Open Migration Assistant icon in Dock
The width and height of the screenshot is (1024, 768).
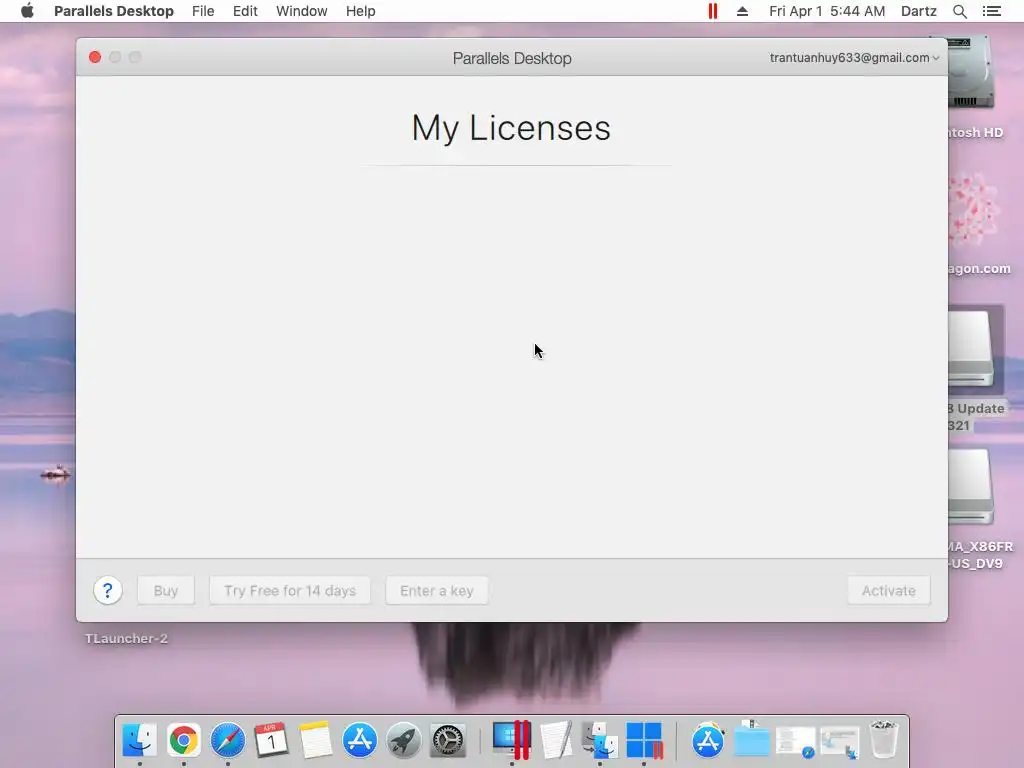point(600,740)
